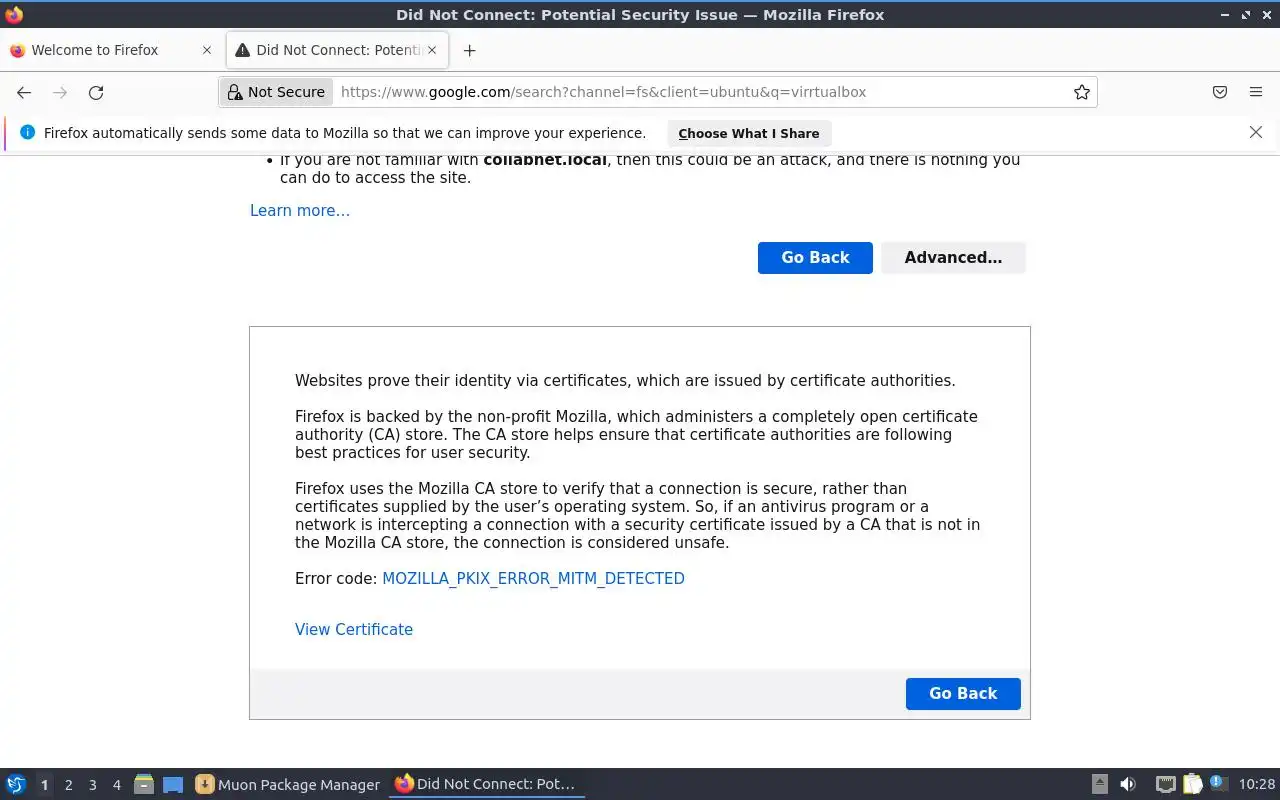The height and width of the screenshot is (800, 1280).
Task: Click the Firefox logo in the title bar
Action: click(14, 14)
